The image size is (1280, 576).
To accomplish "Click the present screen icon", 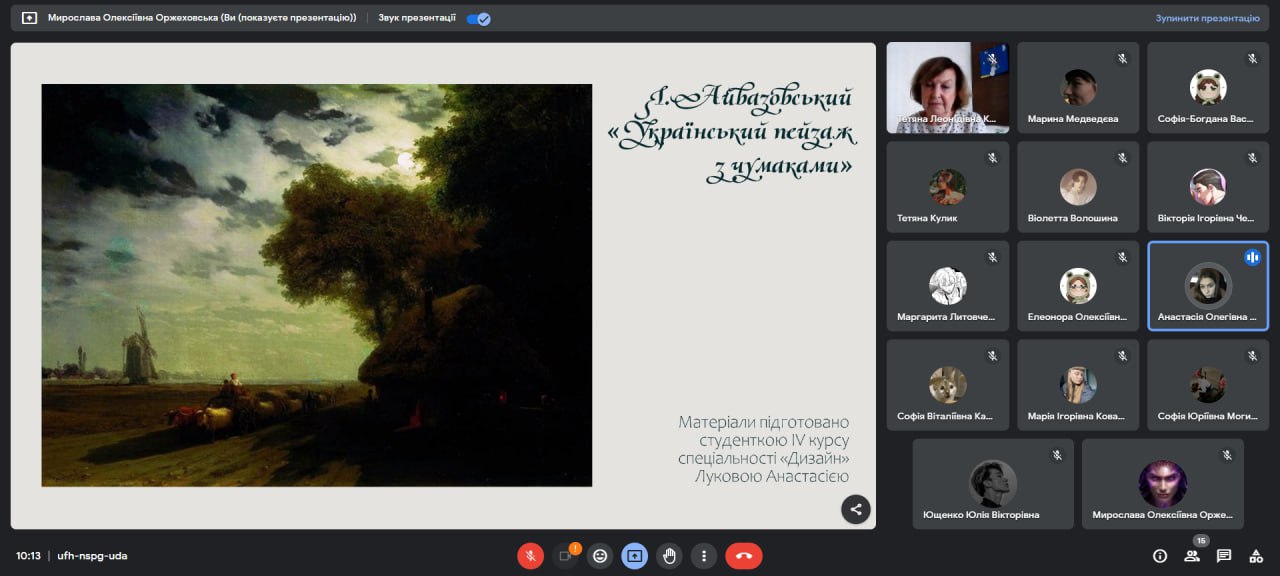I will (x=634, y=556).
